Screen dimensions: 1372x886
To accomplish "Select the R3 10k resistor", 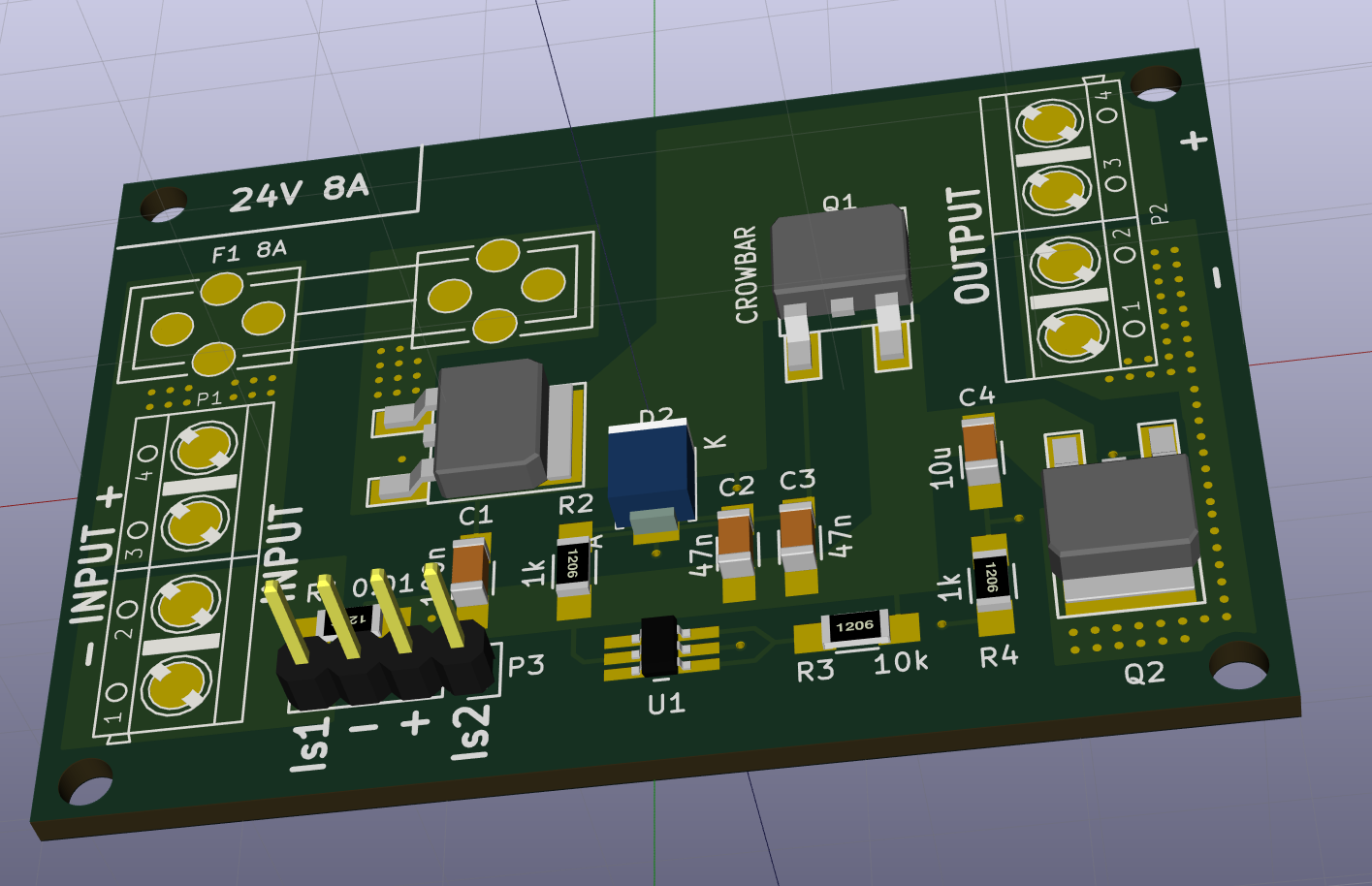I will click(x=854, y=627).
